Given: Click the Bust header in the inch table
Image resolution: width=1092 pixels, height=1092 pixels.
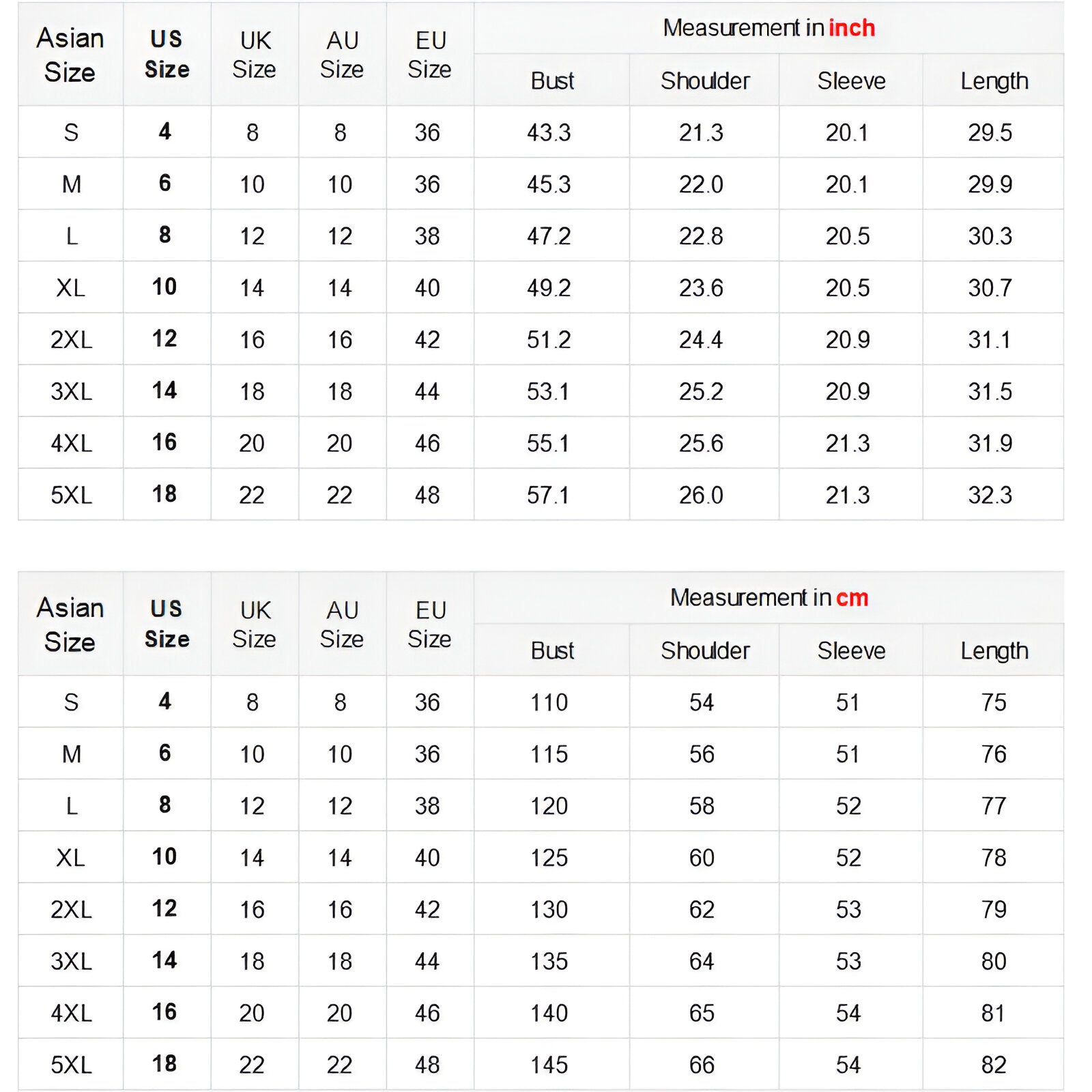Looking at the screenshot, I should tap(552, 81).
